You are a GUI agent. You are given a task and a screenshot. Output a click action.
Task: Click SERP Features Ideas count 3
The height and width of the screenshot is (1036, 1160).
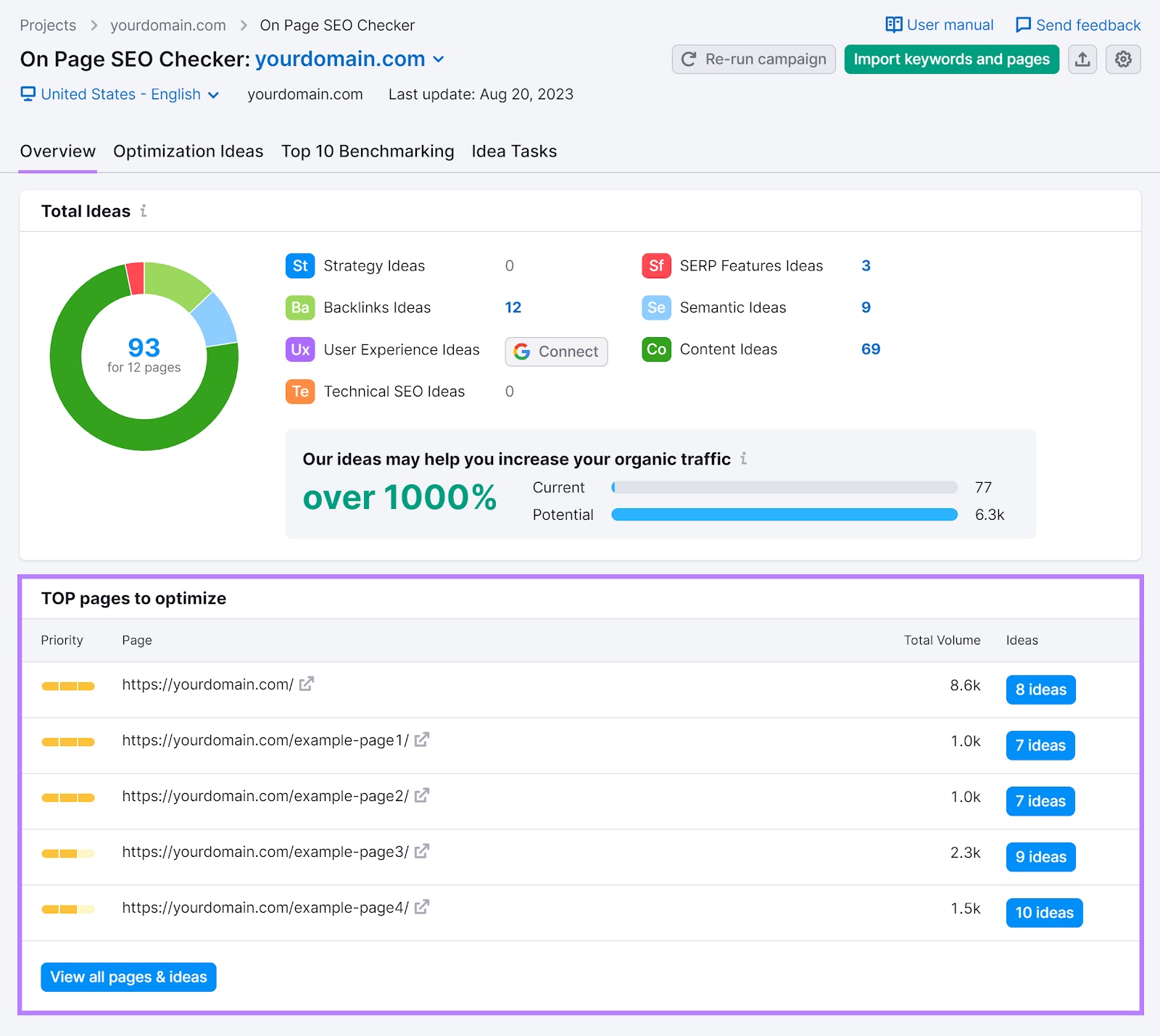[x=866, y=266]
